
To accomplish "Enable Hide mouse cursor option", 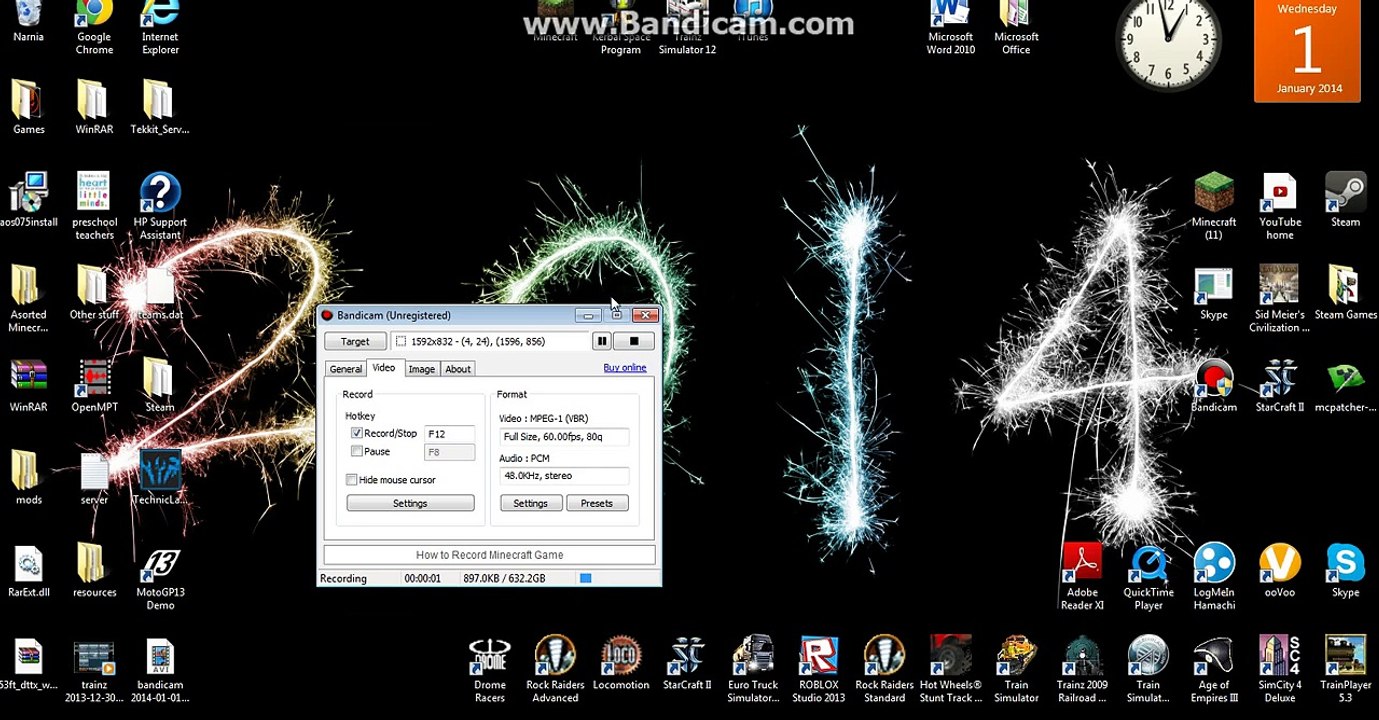I will tap(352, 480).
